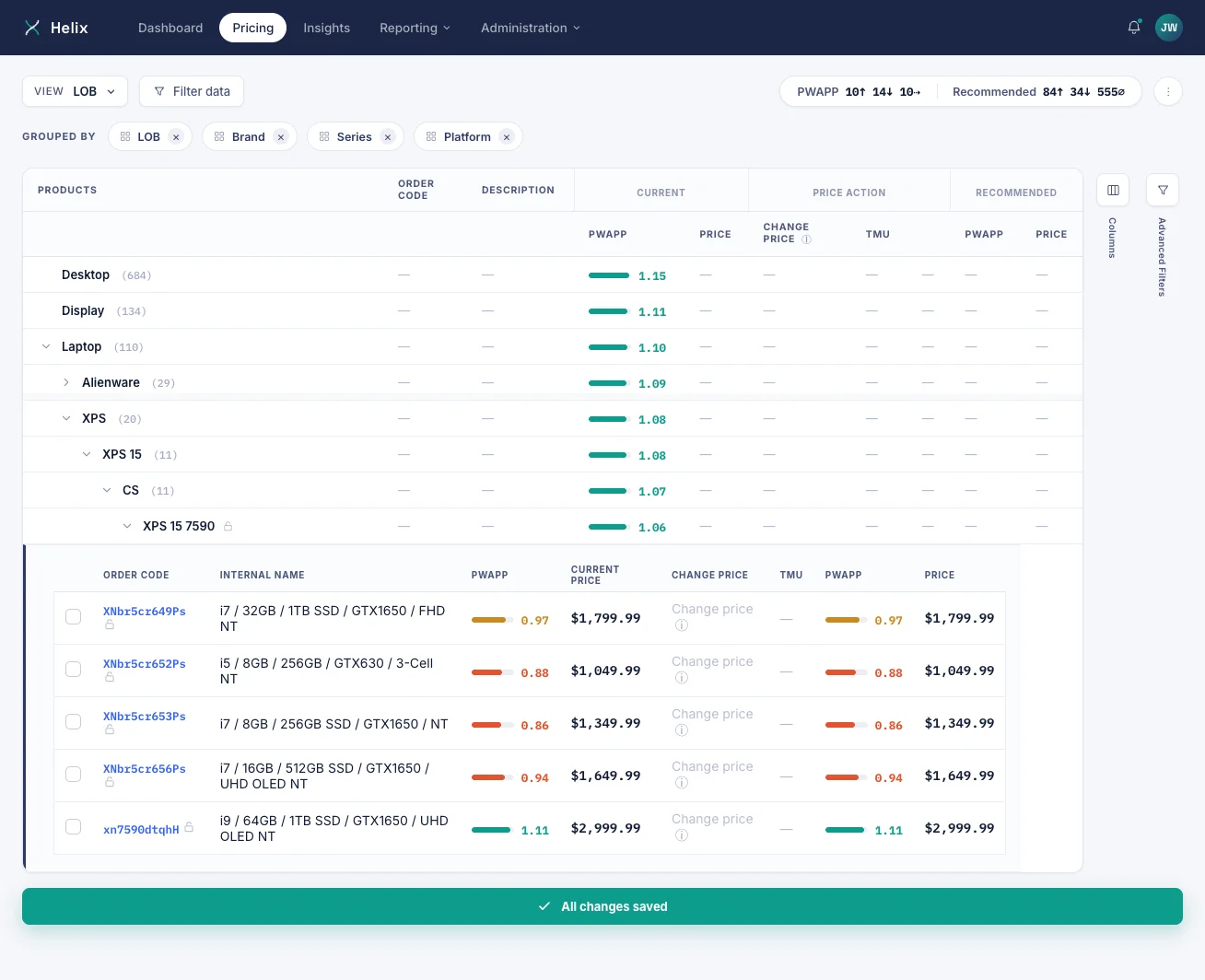Switch to the Insights tab
The width and height of the screenshot is (1205, 980).
pos(326,28)
